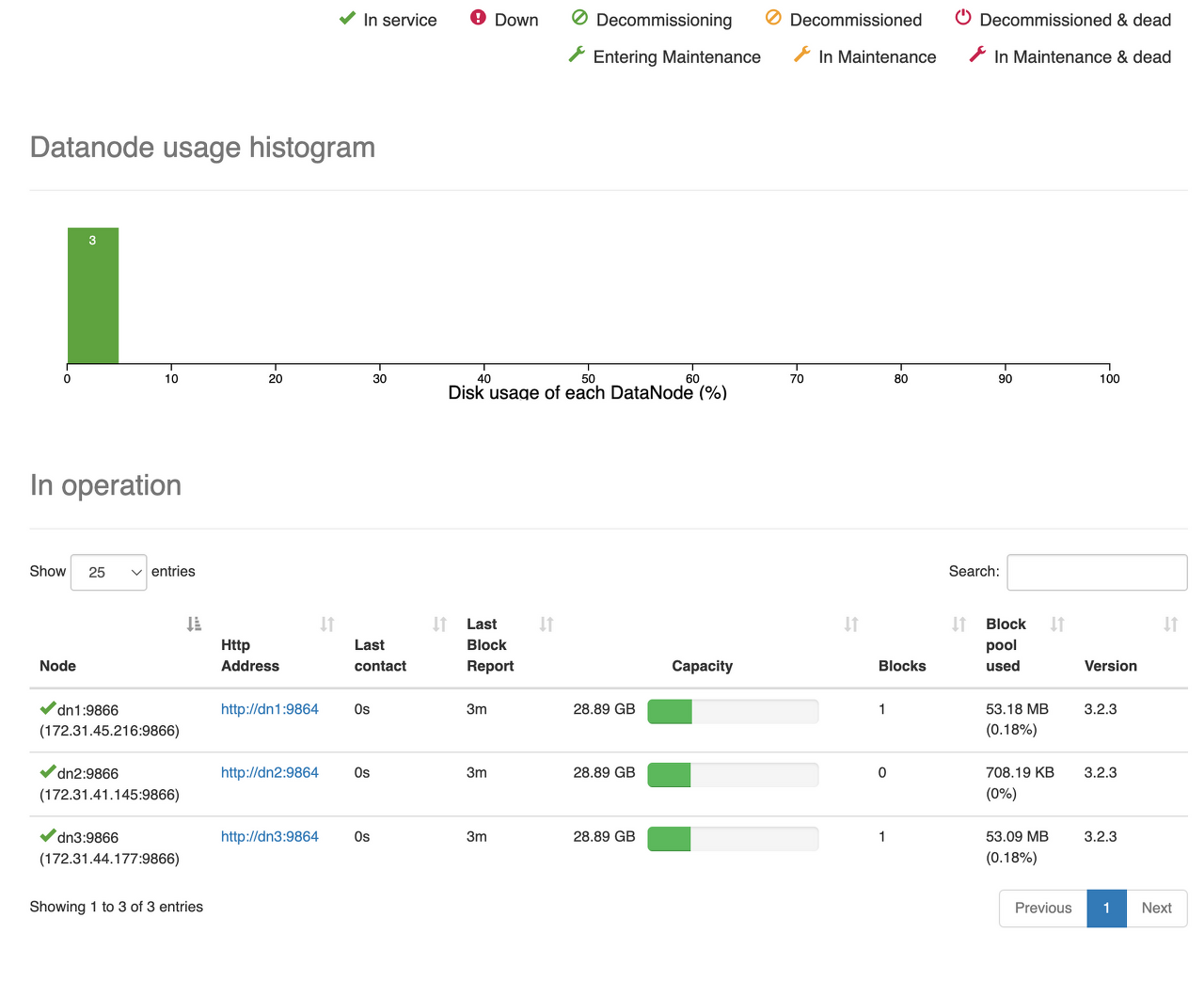The width and height of the screenshot is (1204, 996).
Task: Click the dn1 capacity usage bar
Action: [733, 712]
